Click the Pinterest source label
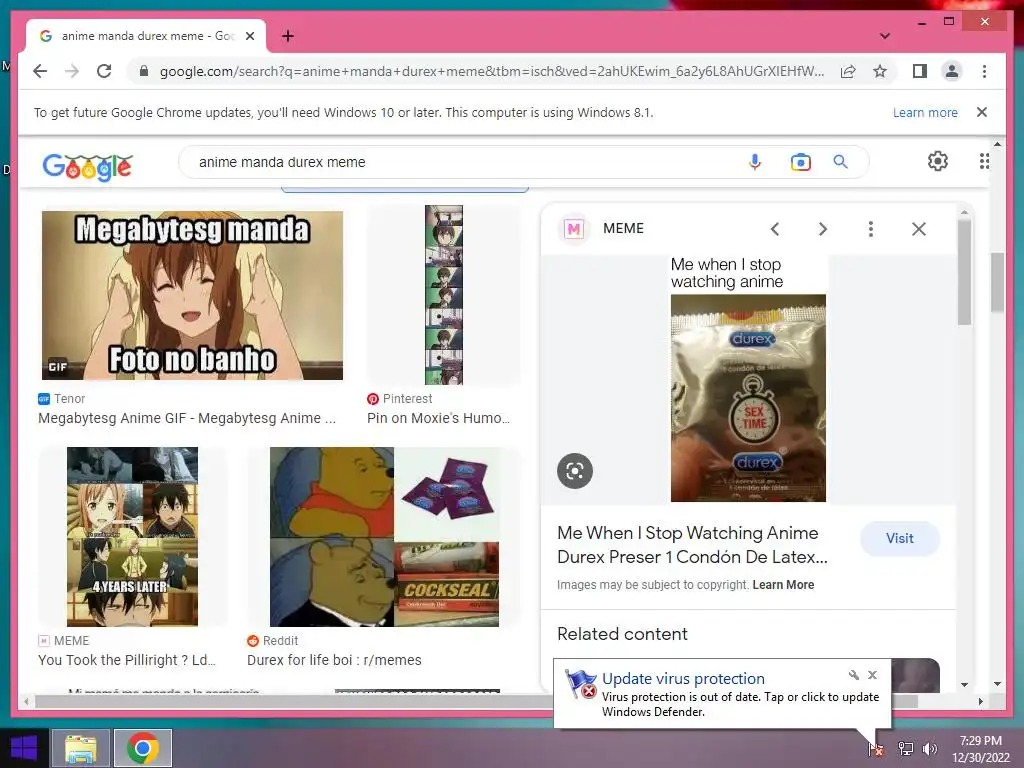 tap(408, 398)
